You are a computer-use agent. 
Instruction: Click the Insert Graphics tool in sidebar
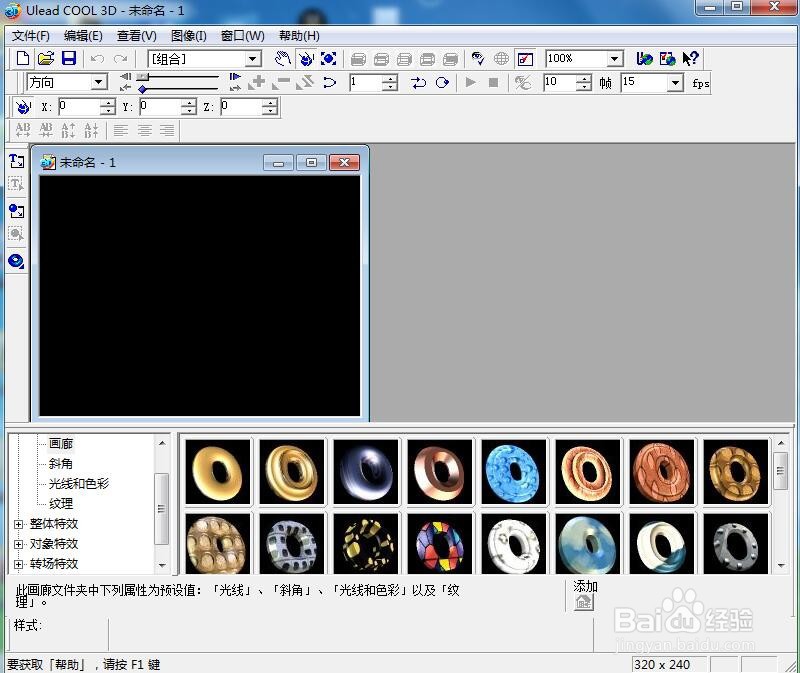16,210
